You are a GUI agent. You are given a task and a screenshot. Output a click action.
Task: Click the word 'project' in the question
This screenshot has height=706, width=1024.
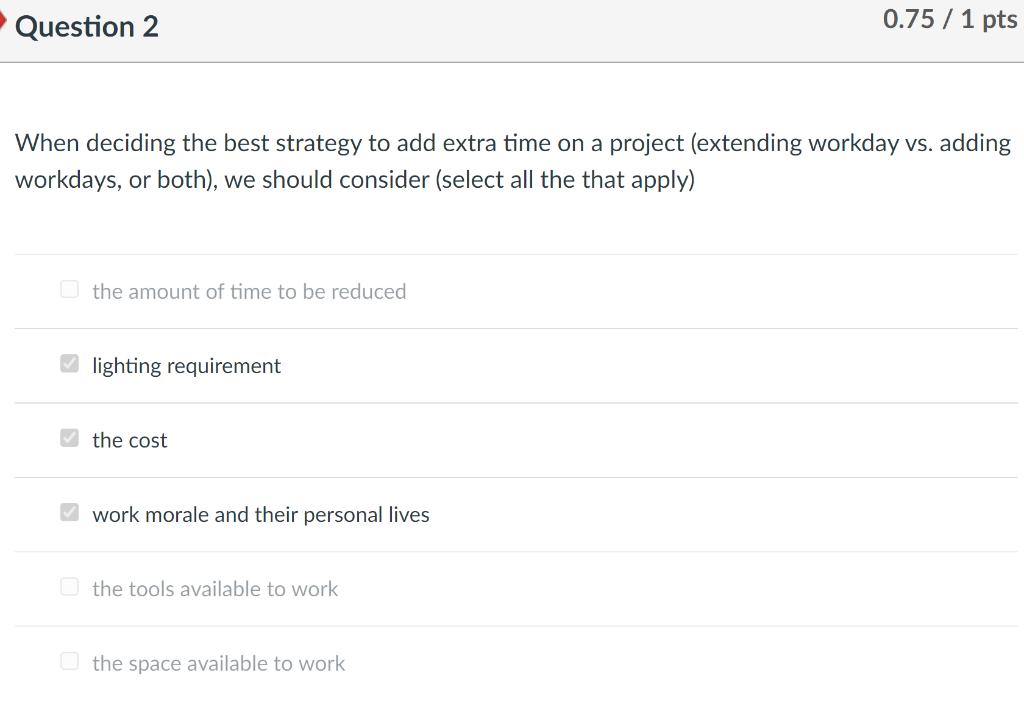[646, 143]
